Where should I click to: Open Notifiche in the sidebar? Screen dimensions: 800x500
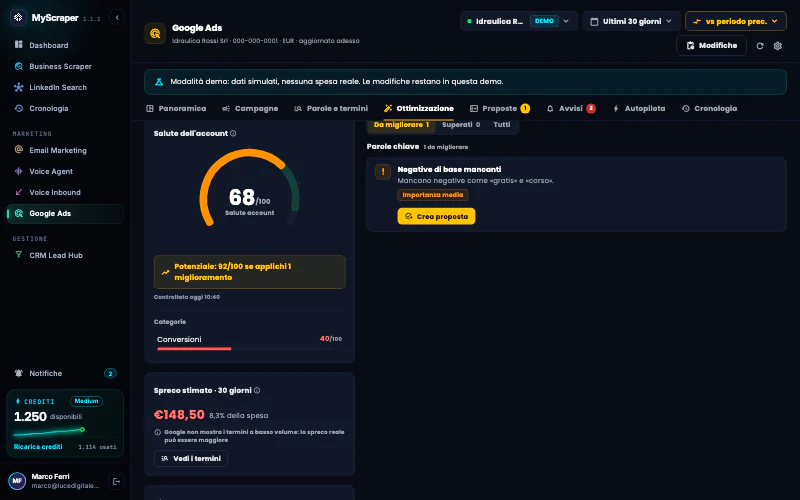(x=65, y=373)
